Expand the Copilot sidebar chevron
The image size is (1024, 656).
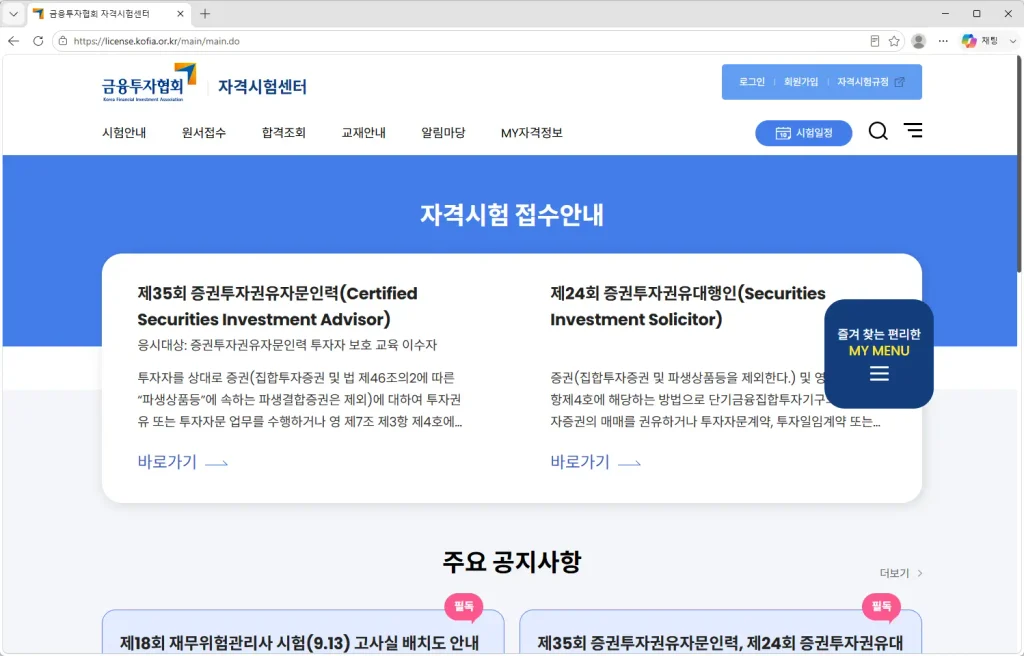[1013, 41]
